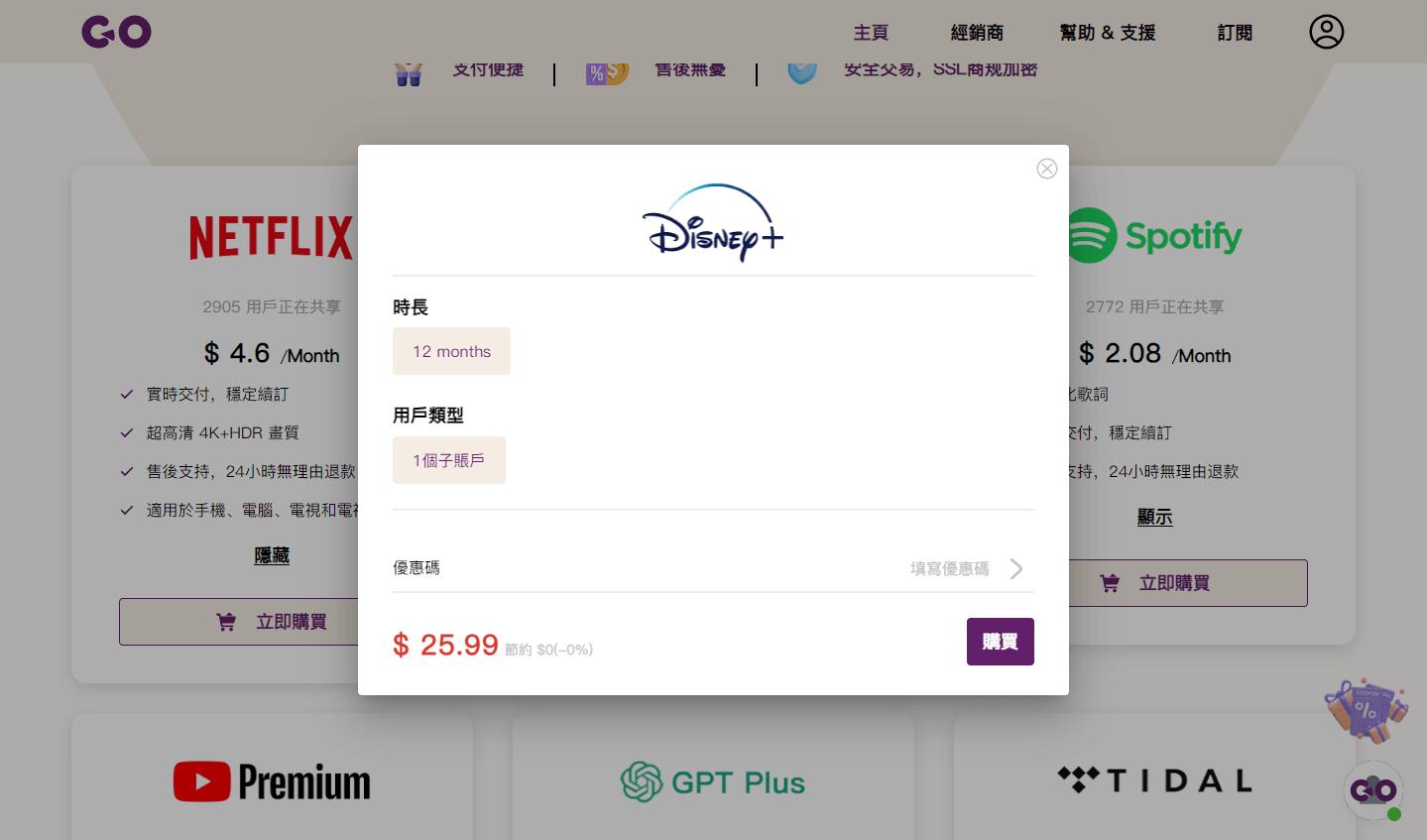The height and width of the screenshot is (840, 1427).
Task: Click 節約 $0(-0%) savings text
Action: click(x=548, y=650)
